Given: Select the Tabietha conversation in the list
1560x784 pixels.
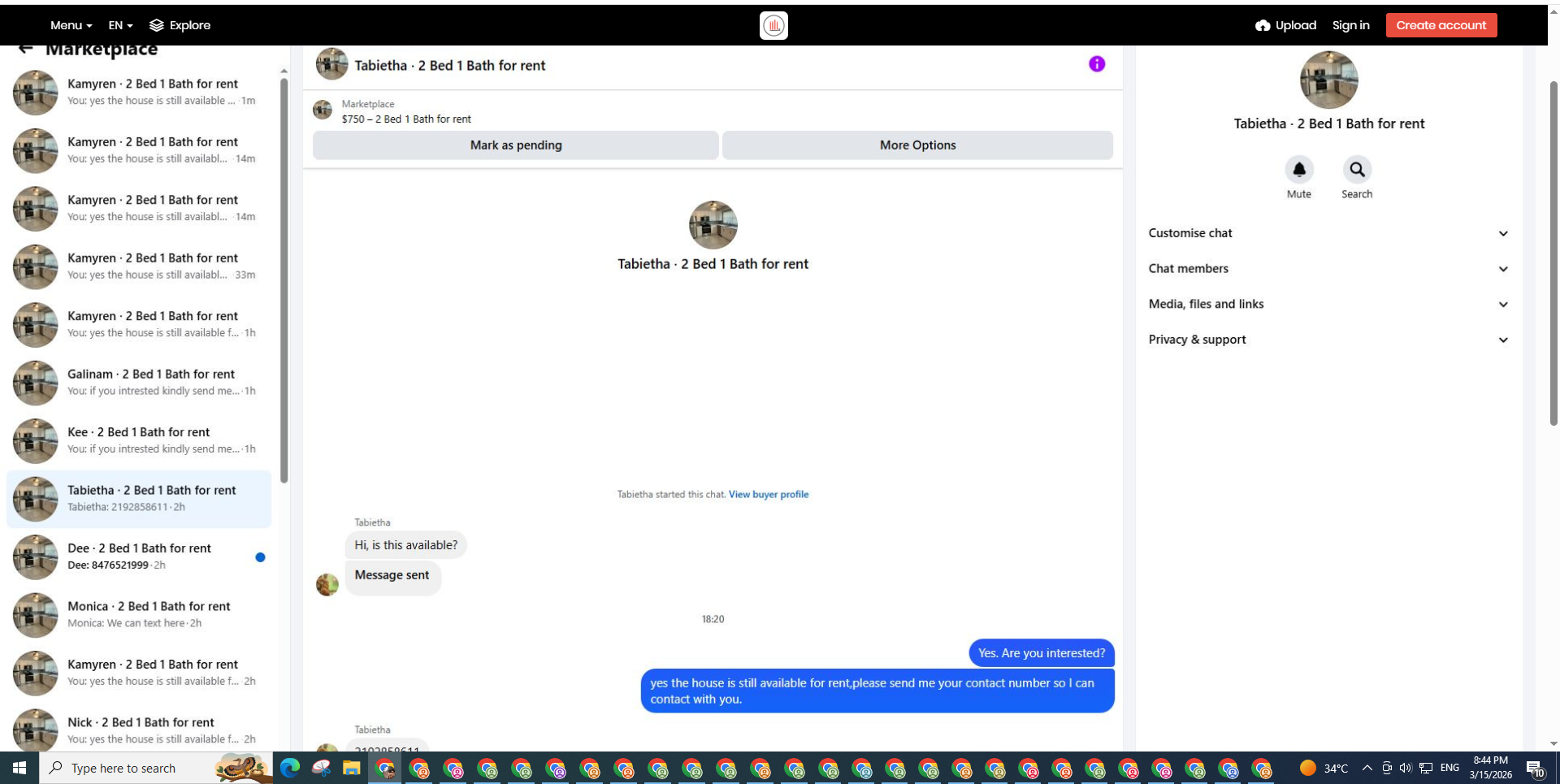Looking at the screenshot, I should point(139,499).
